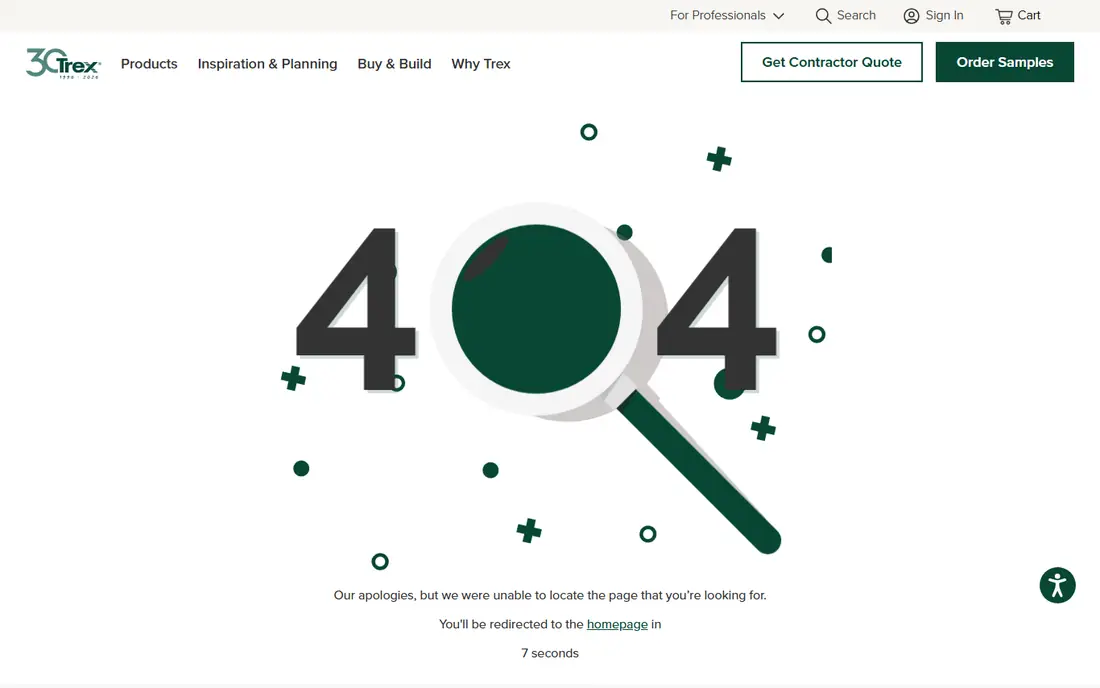
Task: Click the Order Samples button
Action: coord(1005,62)
